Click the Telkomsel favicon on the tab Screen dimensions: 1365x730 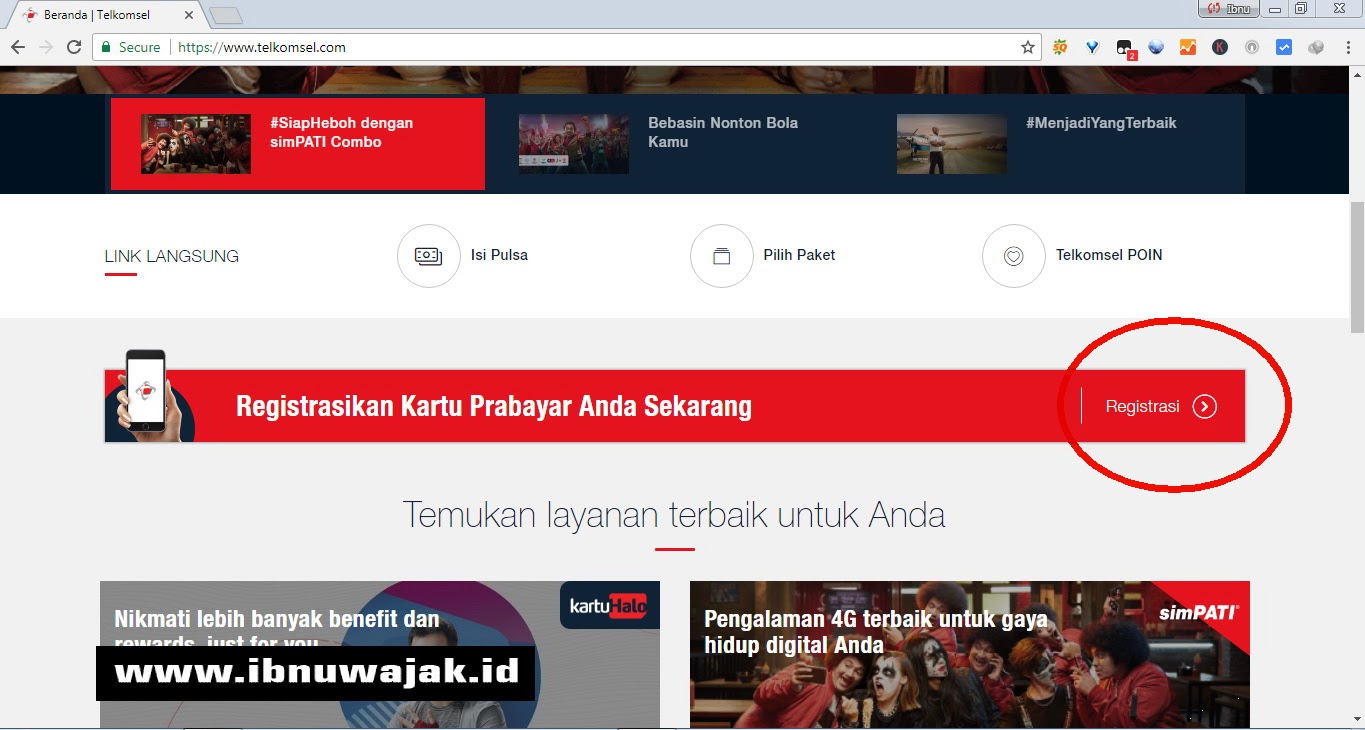[x=29, y=15]
